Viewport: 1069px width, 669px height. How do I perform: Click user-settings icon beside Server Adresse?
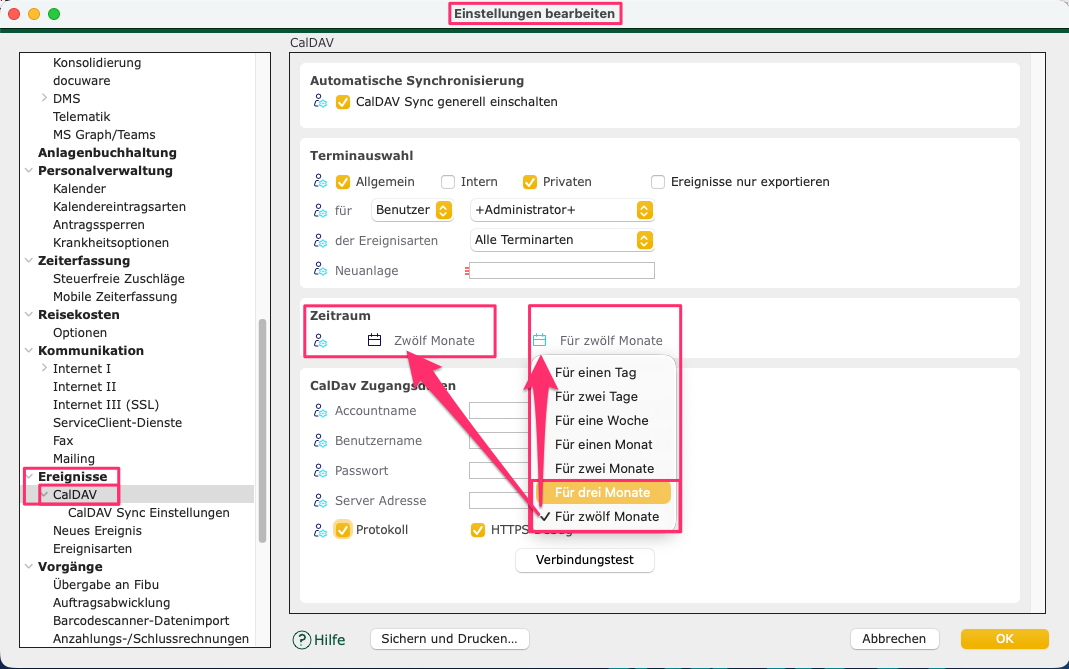click(320, 501)
